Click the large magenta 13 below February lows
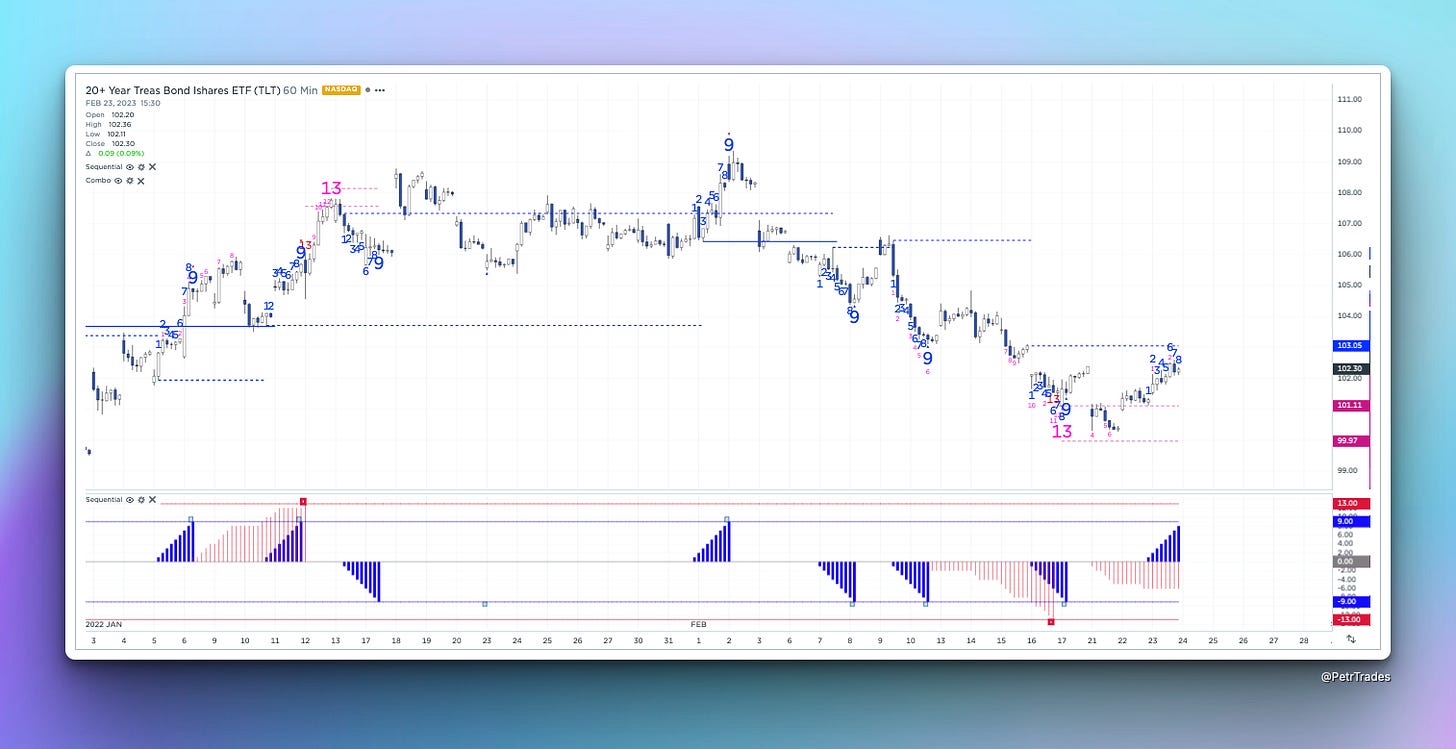 click(1062, 432)
